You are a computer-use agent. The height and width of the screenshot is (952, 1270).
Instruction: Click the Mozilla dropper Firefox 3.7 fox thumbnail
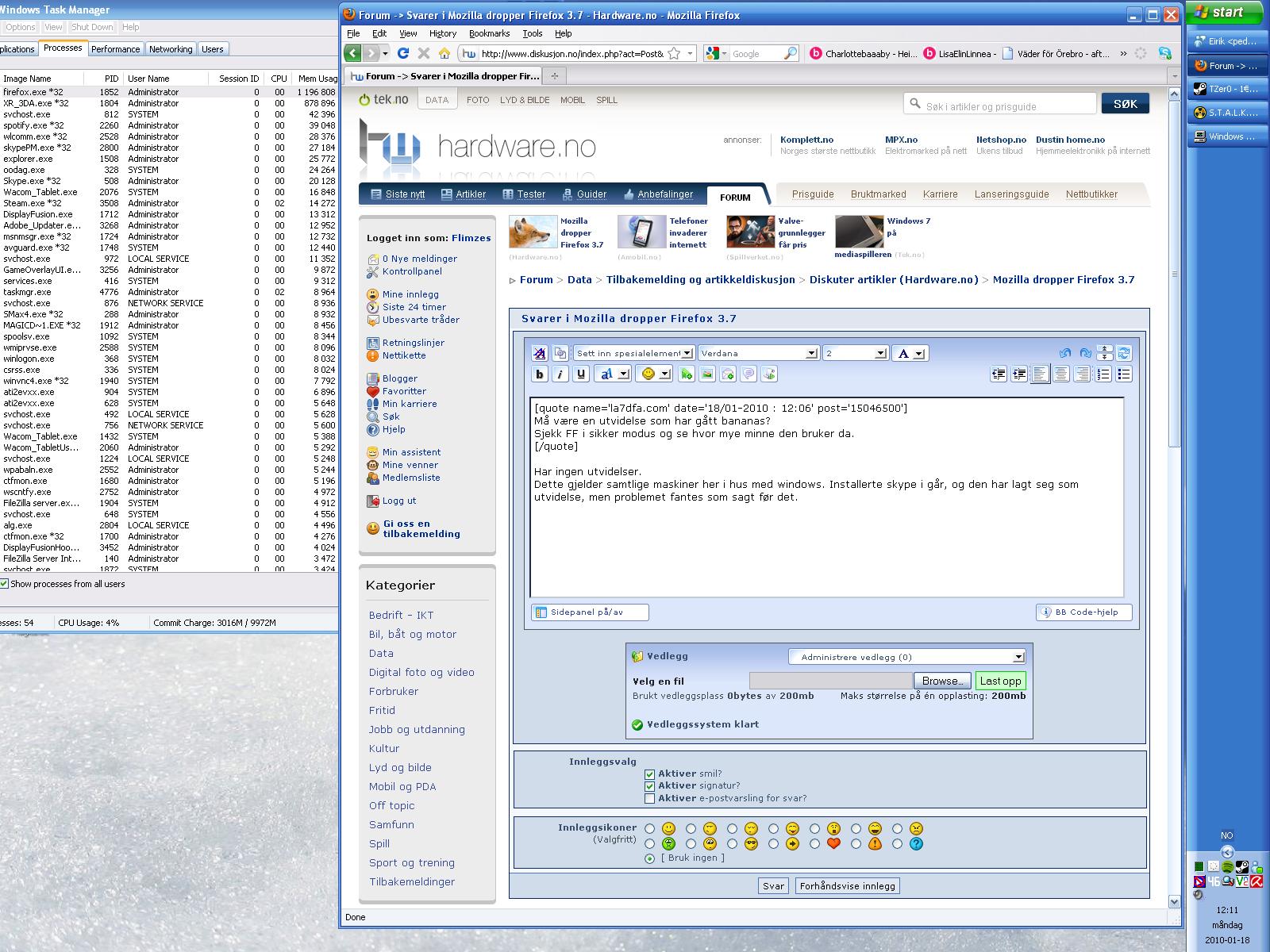pos(533,232)
